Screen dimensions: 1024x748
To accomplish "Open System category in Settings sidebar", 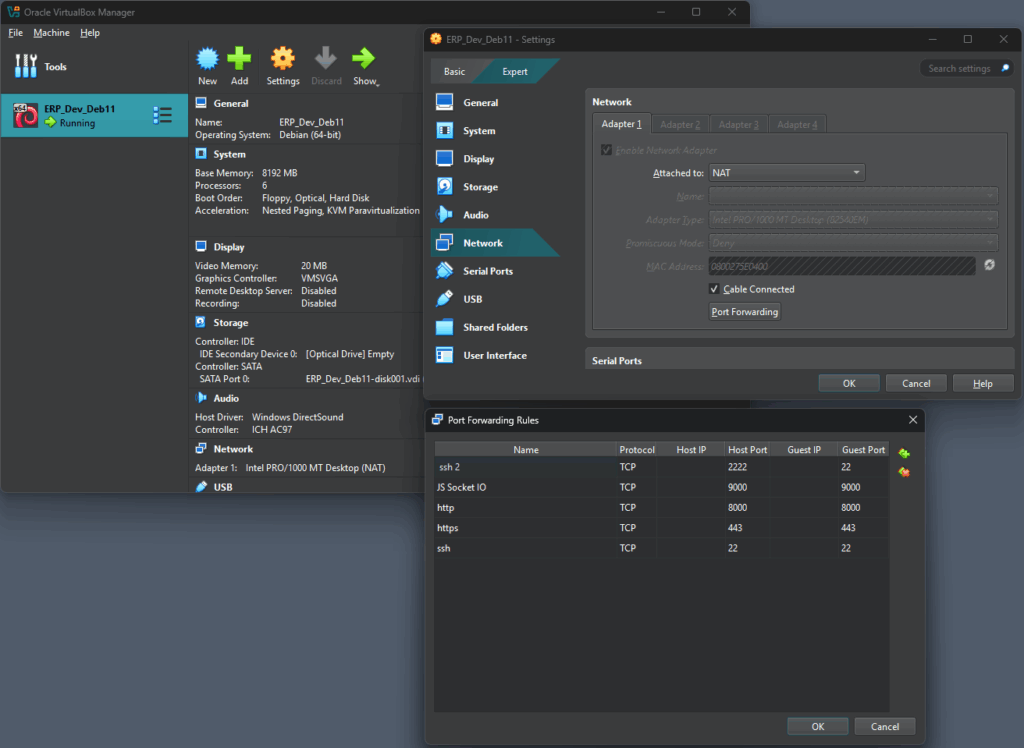I will click(x=479, y=131).
